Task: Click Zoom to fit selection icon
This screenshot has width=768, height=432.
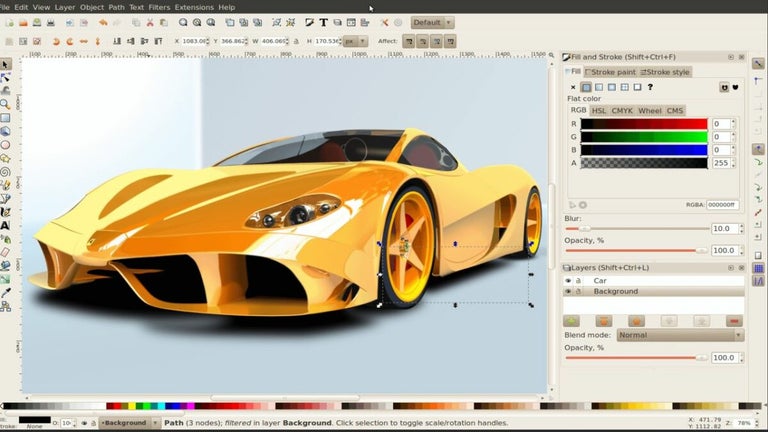Action: coord(183,23)
